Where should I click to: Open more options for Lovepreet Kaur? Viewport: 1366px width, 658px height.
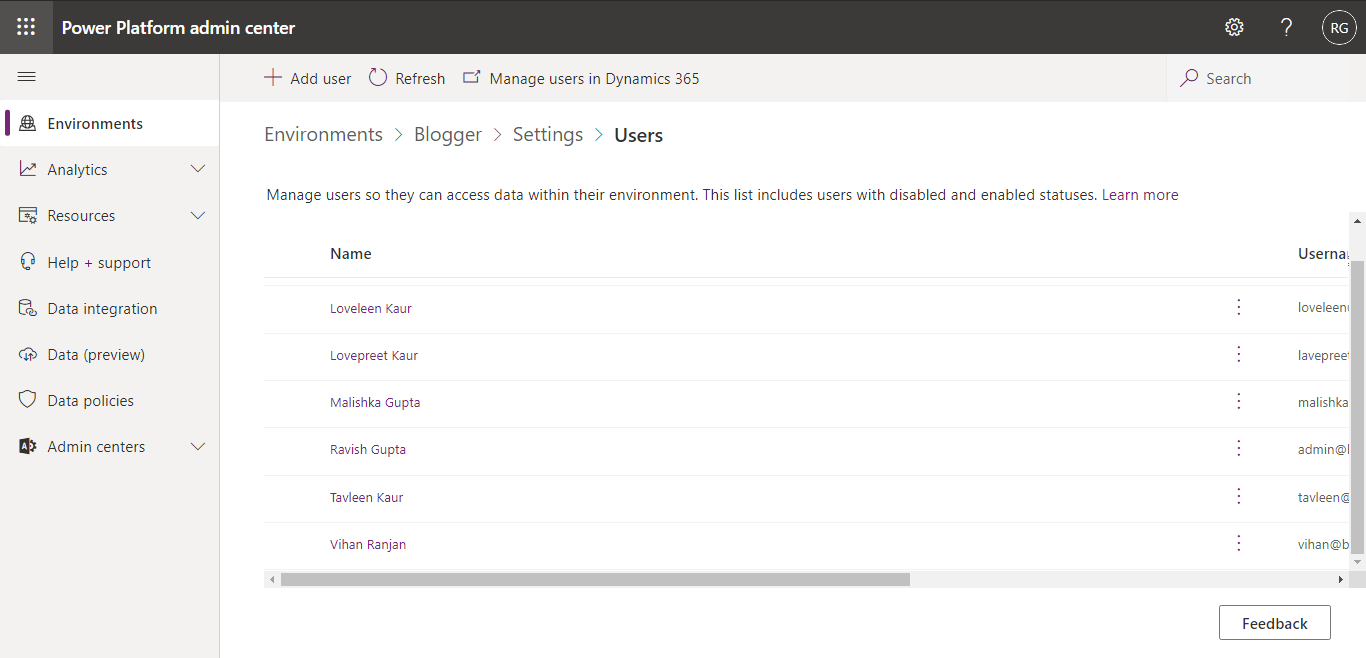[1239, 354]
